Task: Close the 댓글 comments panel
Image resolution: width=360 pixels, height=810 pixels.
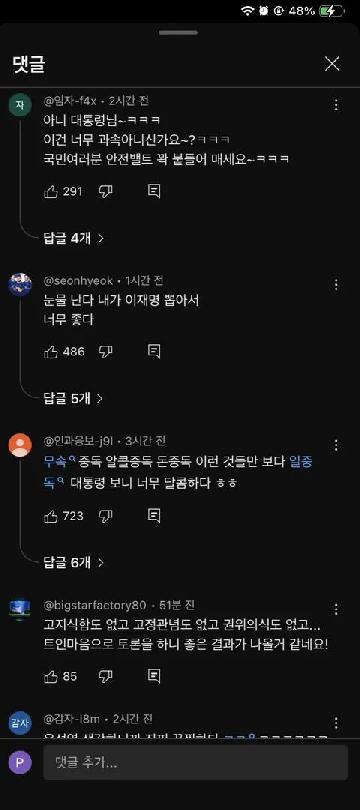Action: pyautogui.click(x=332, y=64)
